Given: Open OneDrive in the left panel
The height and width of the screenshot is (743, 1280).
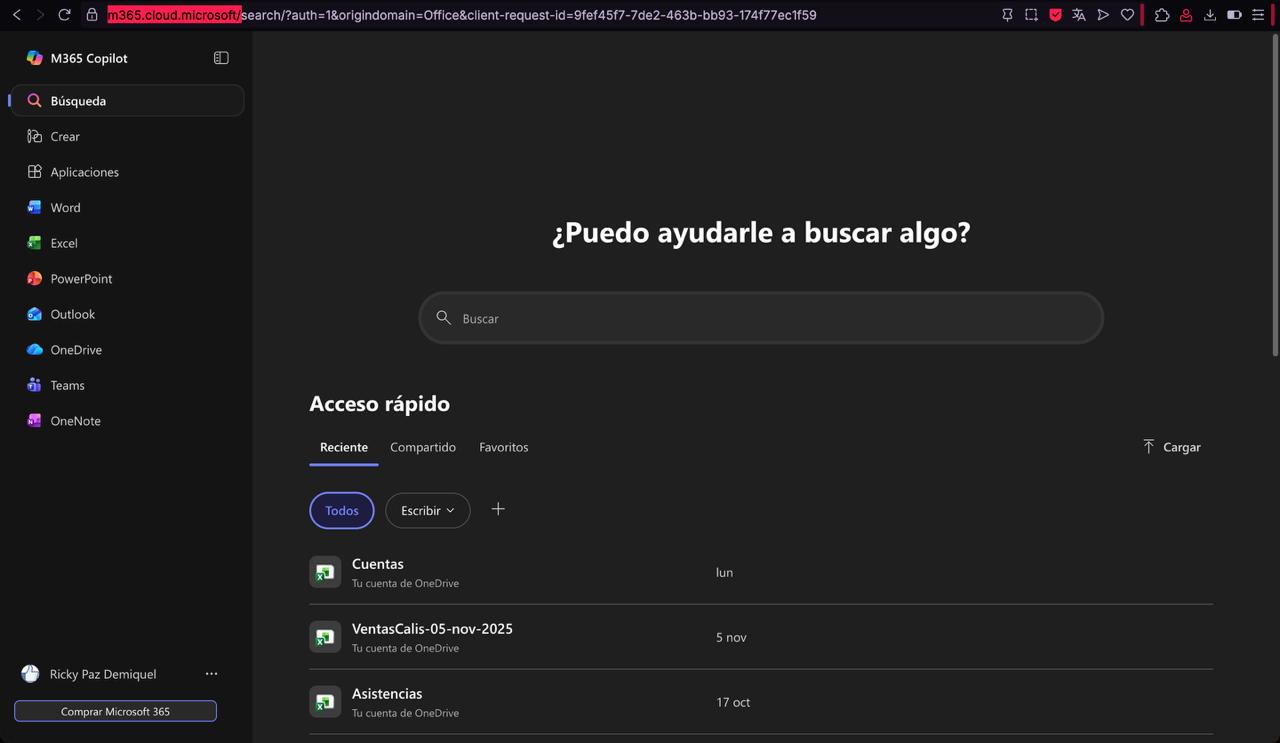Looking at the screenshot, I should click(x=76, y=350).
